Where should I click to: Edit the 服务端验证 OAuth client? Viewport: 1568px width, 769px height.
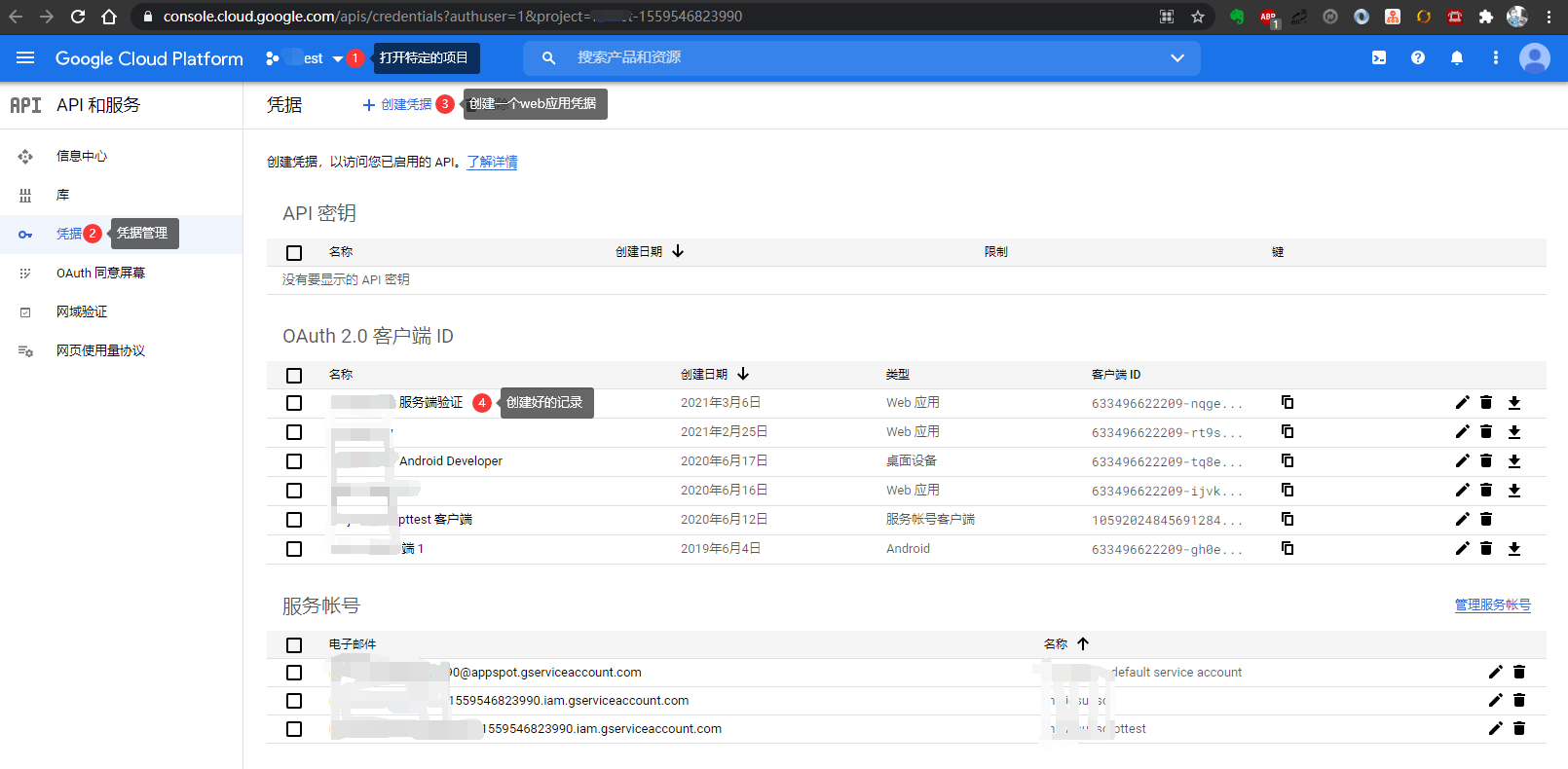(x=1462, y=402)
